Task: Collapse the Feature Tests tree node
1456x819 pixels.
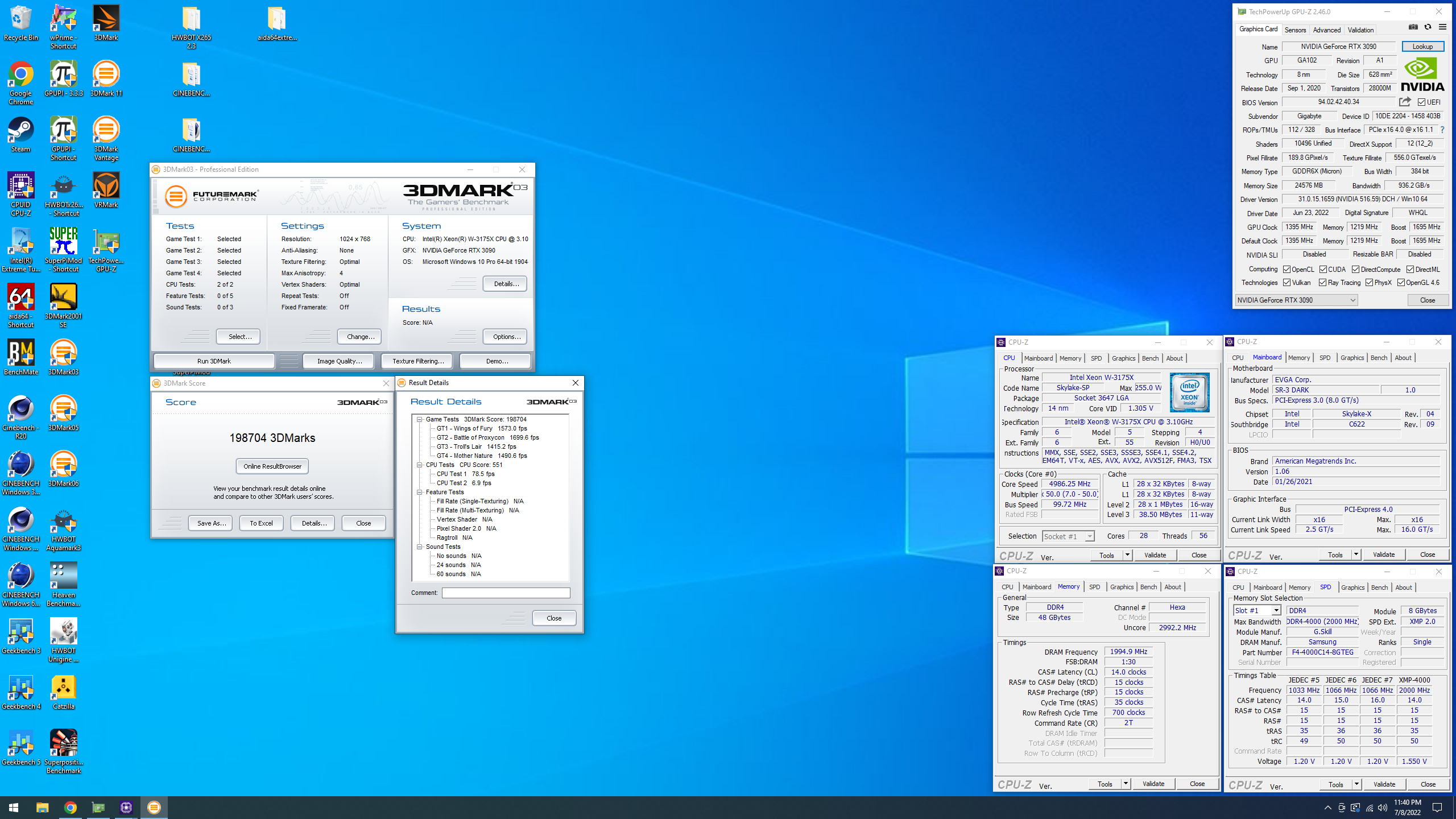Action: 420,492
